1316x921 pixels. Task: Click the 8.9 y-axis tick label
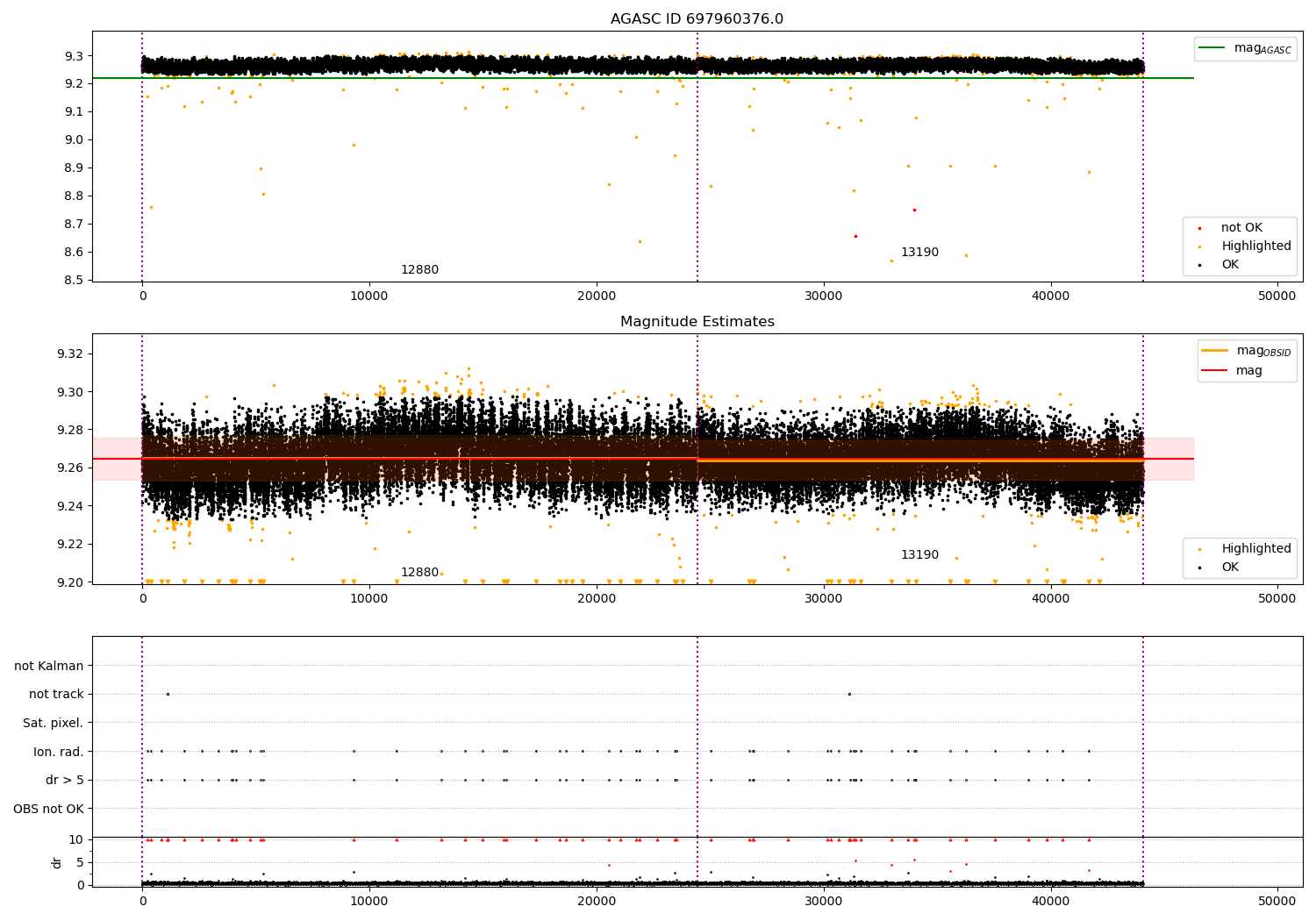tap(74, 168)
